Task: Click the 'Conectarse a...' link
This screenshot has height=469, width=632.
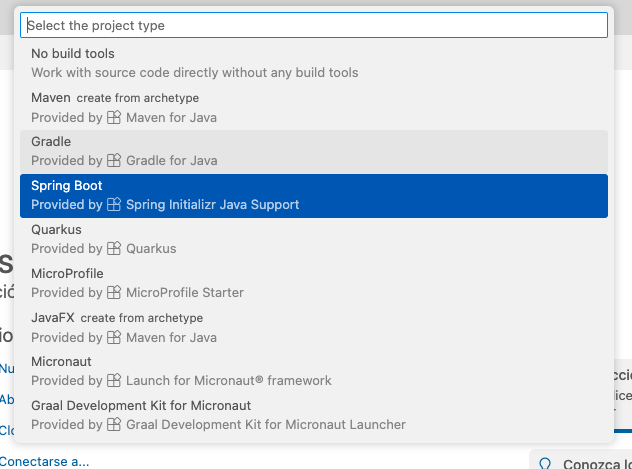Action: [44, 462]
